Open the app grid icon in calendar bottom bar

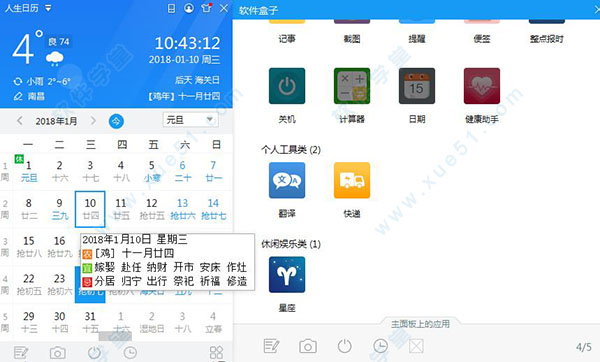click(x=216, y=352)
